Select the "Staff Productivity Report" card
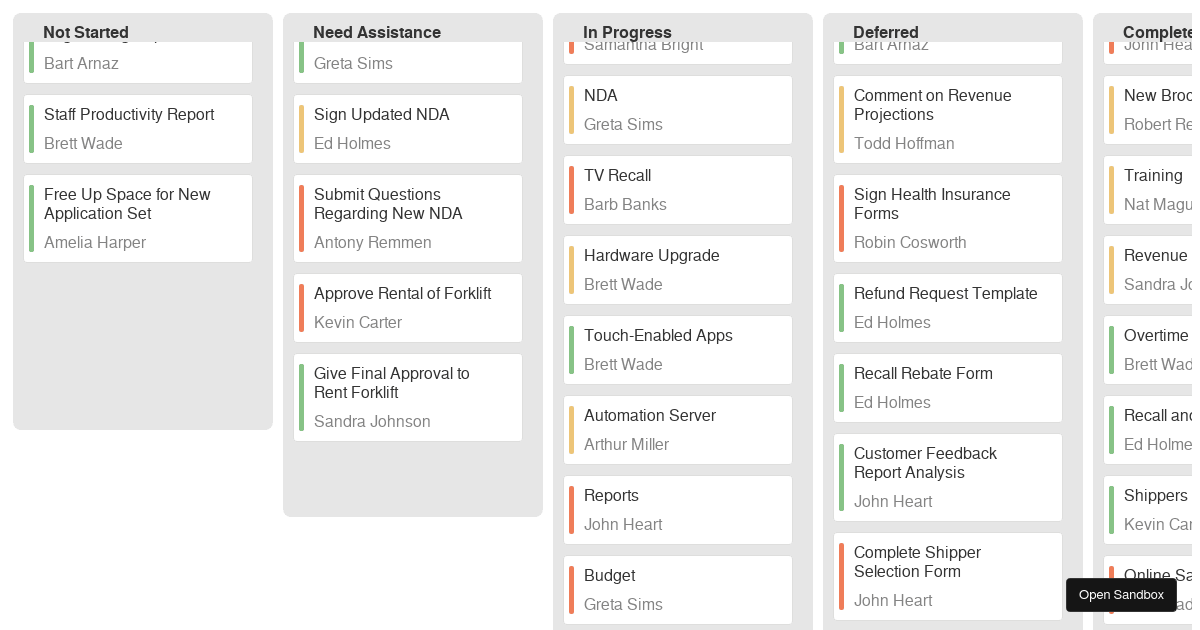Image resolution: width=1200 pixels, height=630 pixels. [x=137, y=128]
